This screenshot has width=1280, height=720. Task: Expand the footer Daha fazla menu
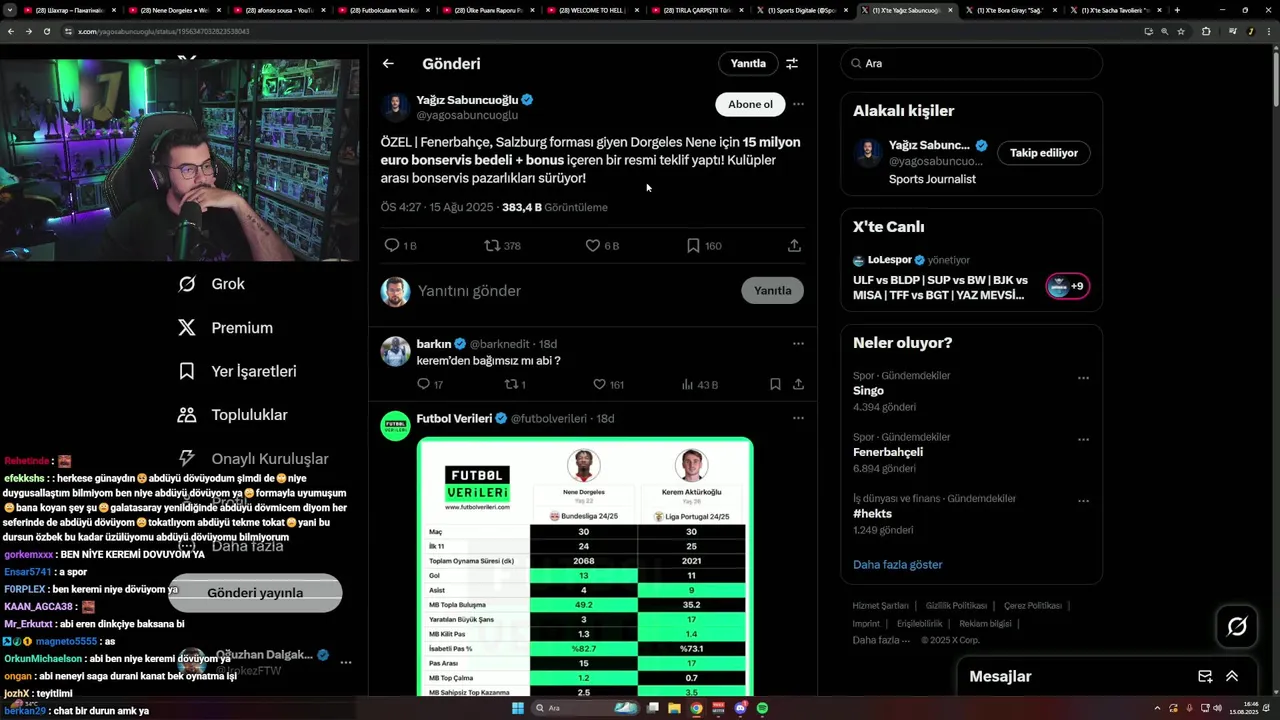coord(881,640)
